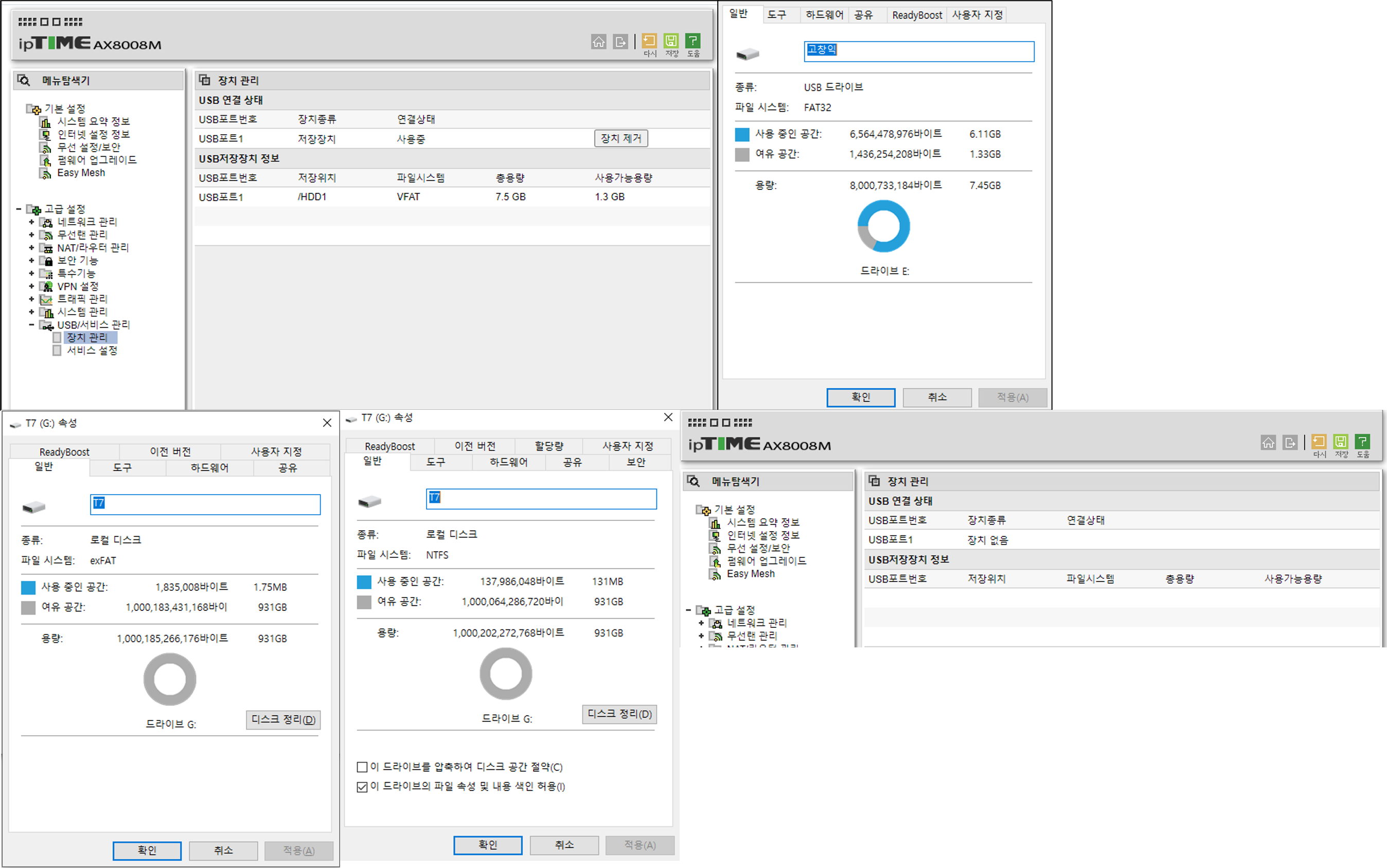1387x868 pixels.
Task: Click disk usage donut chart for drive E:
Action: 883,226
